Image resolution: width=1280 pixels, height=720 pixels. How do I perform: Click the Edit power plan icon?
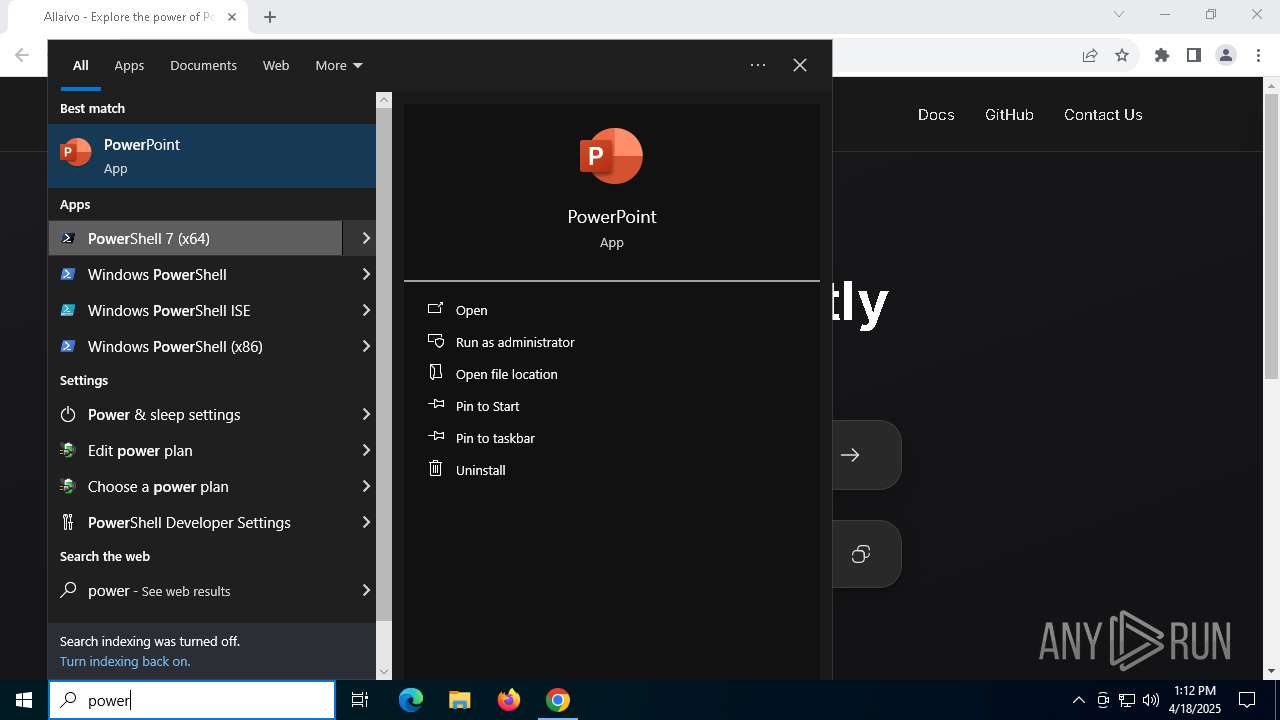tap(68, 450)
